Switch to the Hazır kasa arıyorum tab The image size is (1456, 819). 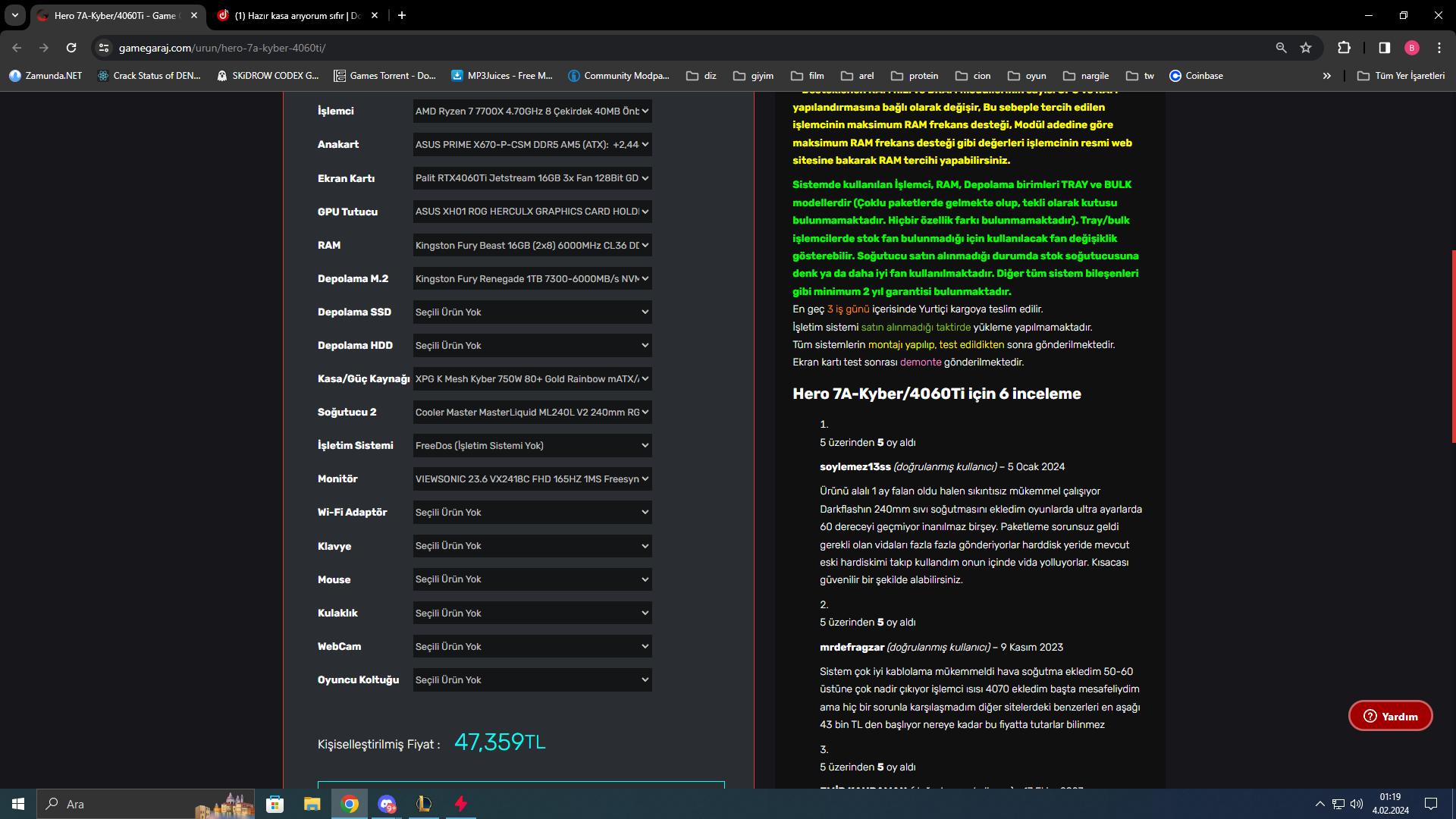click(x=296, y=15)
